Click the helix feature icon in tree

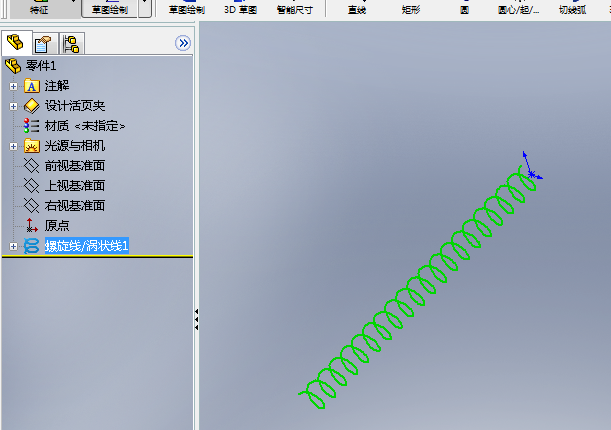coord(32,246)
